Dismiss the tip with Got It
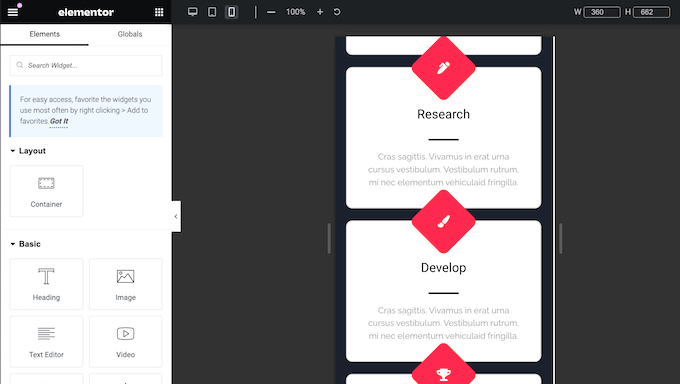The width and height of the screenshot is (680, 384). 59,121
